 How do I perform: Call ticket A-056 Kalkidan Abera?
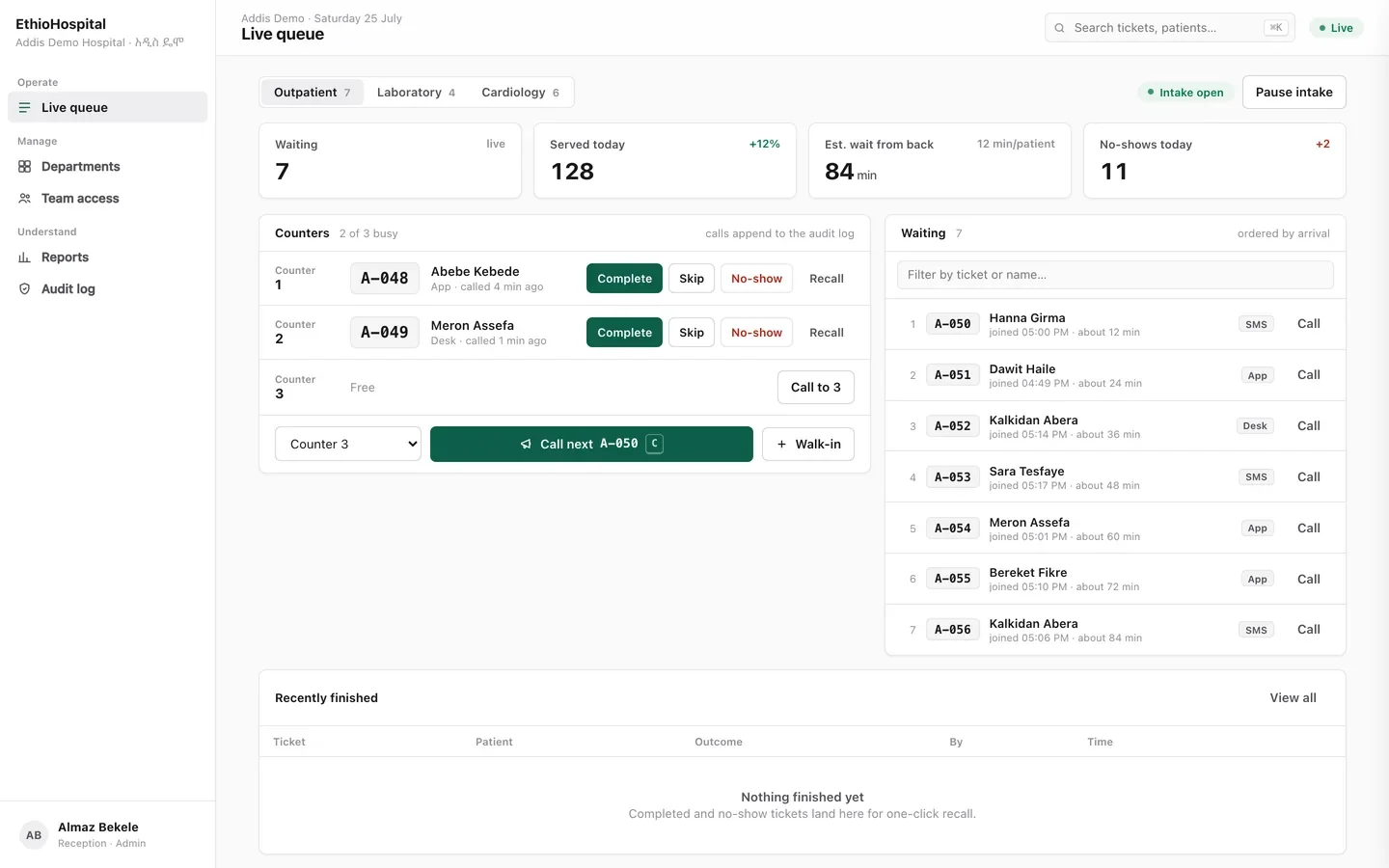(x=1309, y=630)
